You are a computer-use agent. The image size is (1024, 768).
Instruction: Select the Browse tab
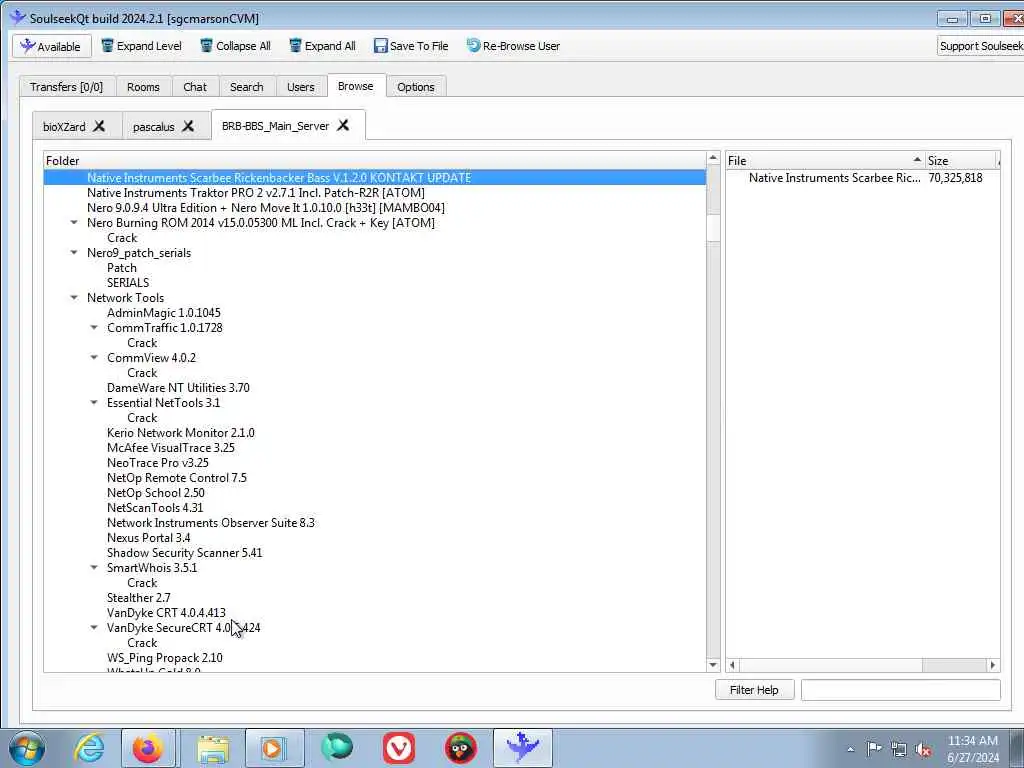pos(356,86)
